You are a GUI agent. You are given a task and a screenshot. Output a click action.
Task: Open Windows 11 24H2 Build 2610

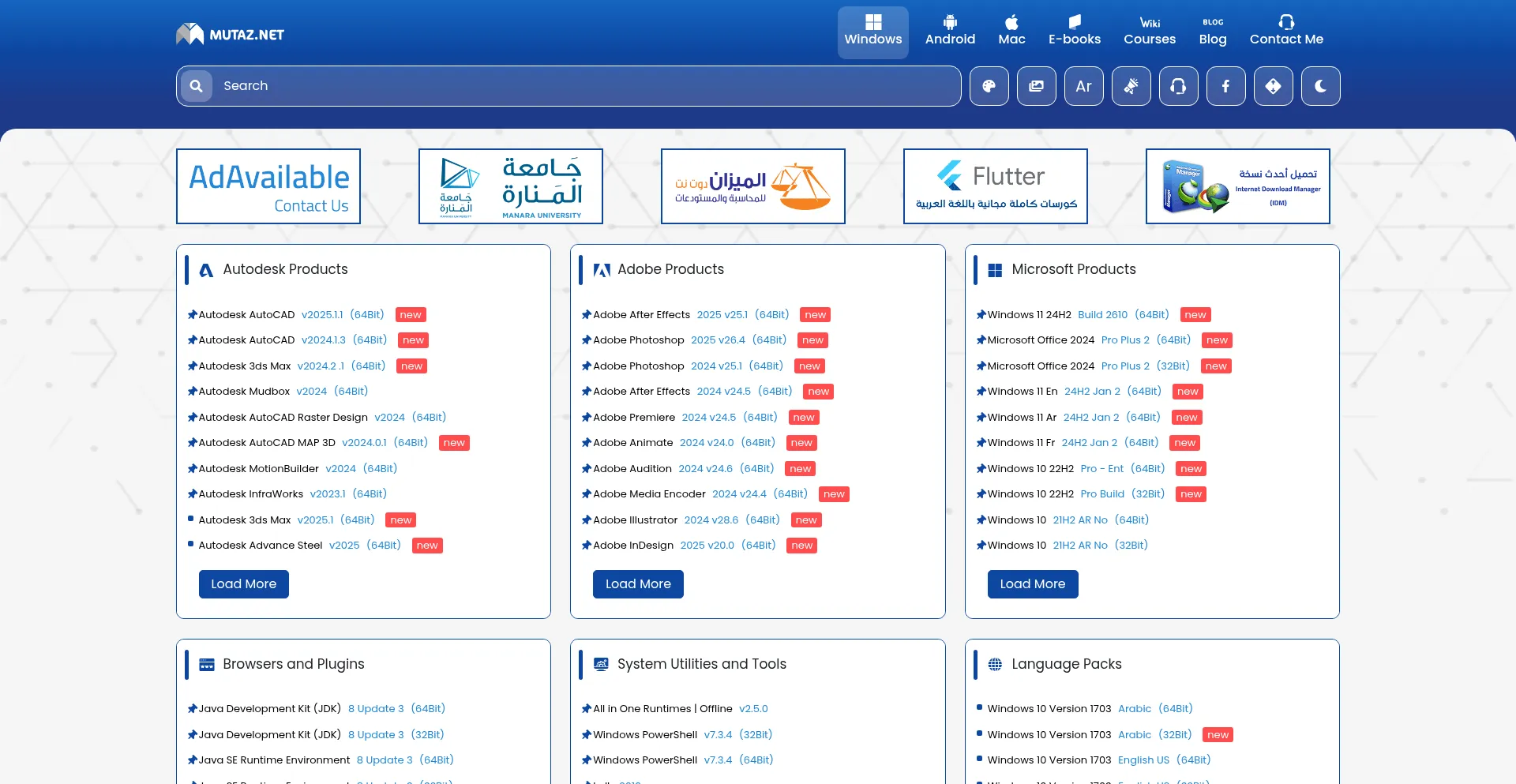click(x=1079, y=314)
